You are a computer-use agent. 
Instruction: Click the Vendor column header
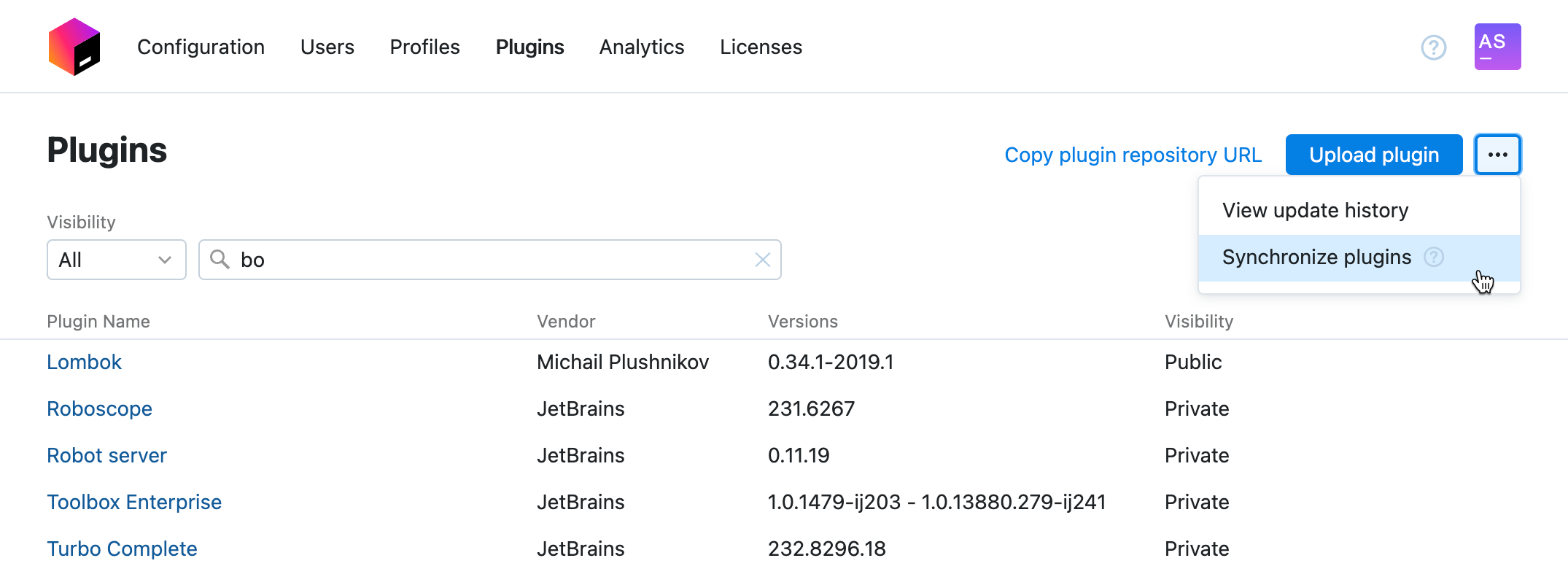click(x=566, y=321)
